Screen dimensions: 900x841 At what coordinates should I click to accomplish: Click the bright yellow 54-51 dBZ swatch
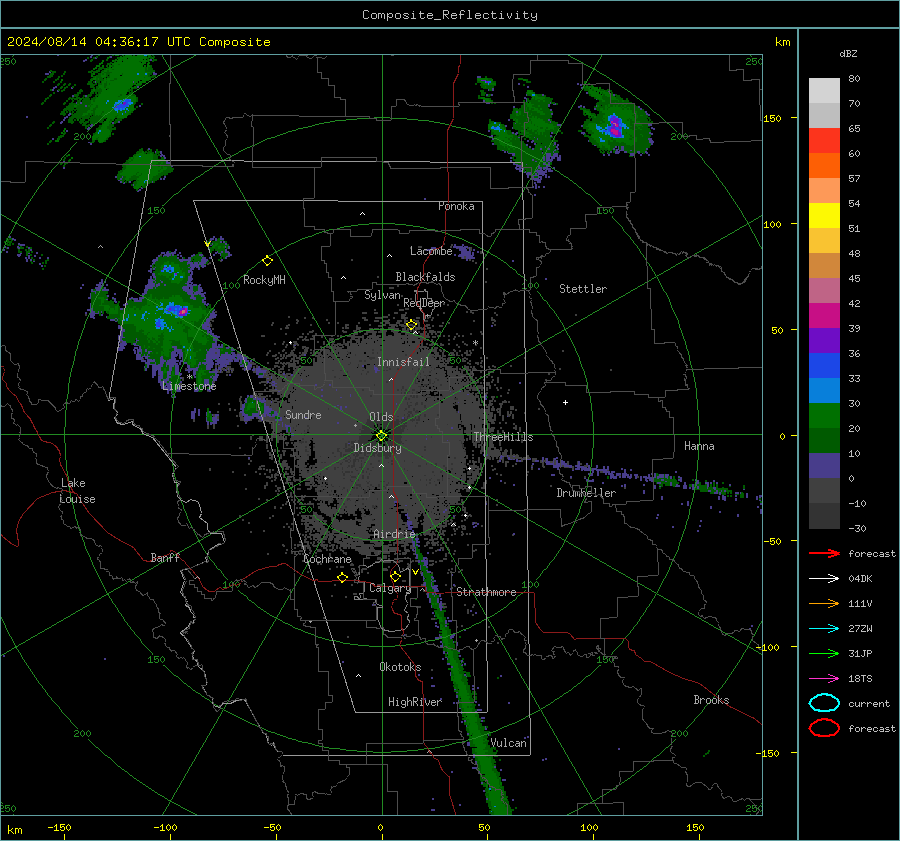(824, 216)
